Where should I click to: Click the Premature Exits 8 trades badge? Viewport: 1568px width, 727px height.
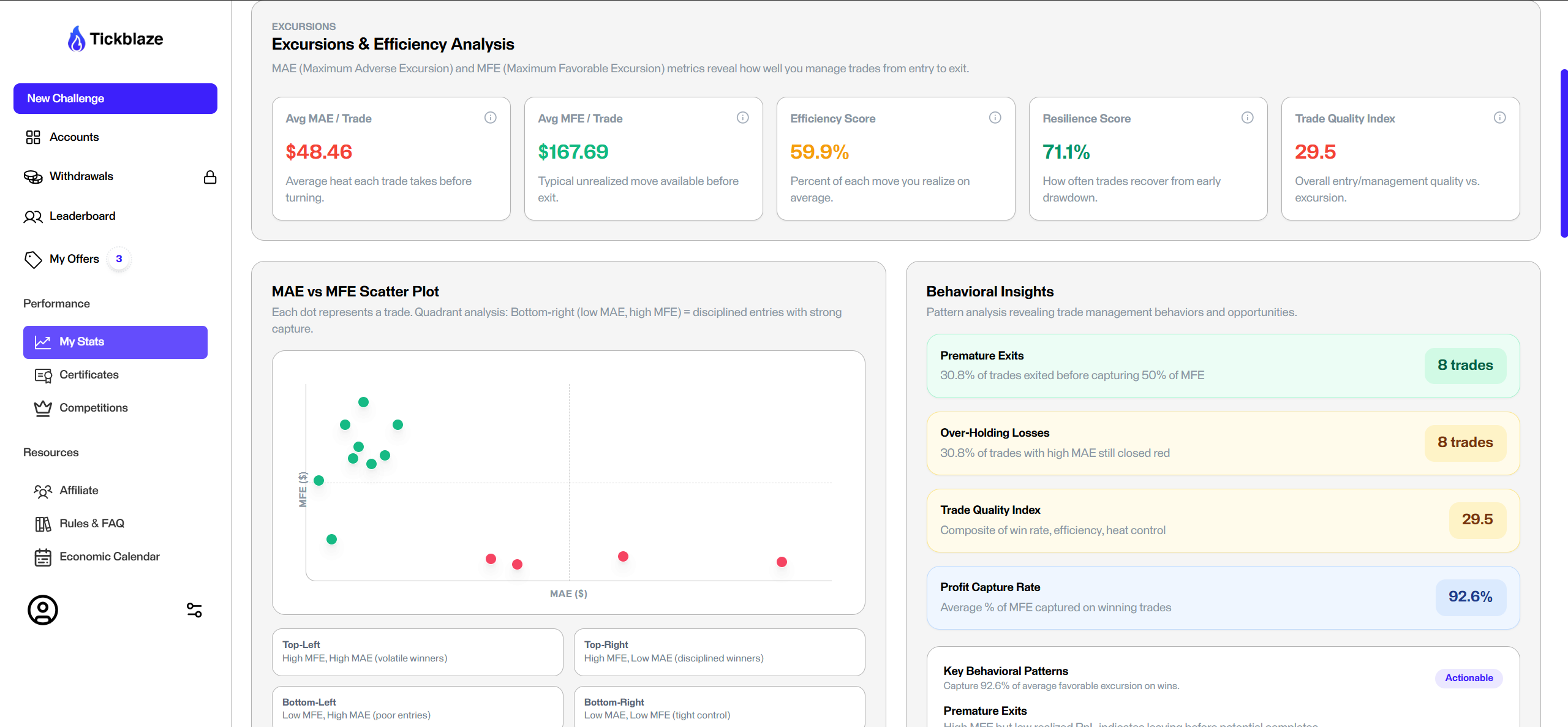pyautogui.click(x=1465, y=366)
